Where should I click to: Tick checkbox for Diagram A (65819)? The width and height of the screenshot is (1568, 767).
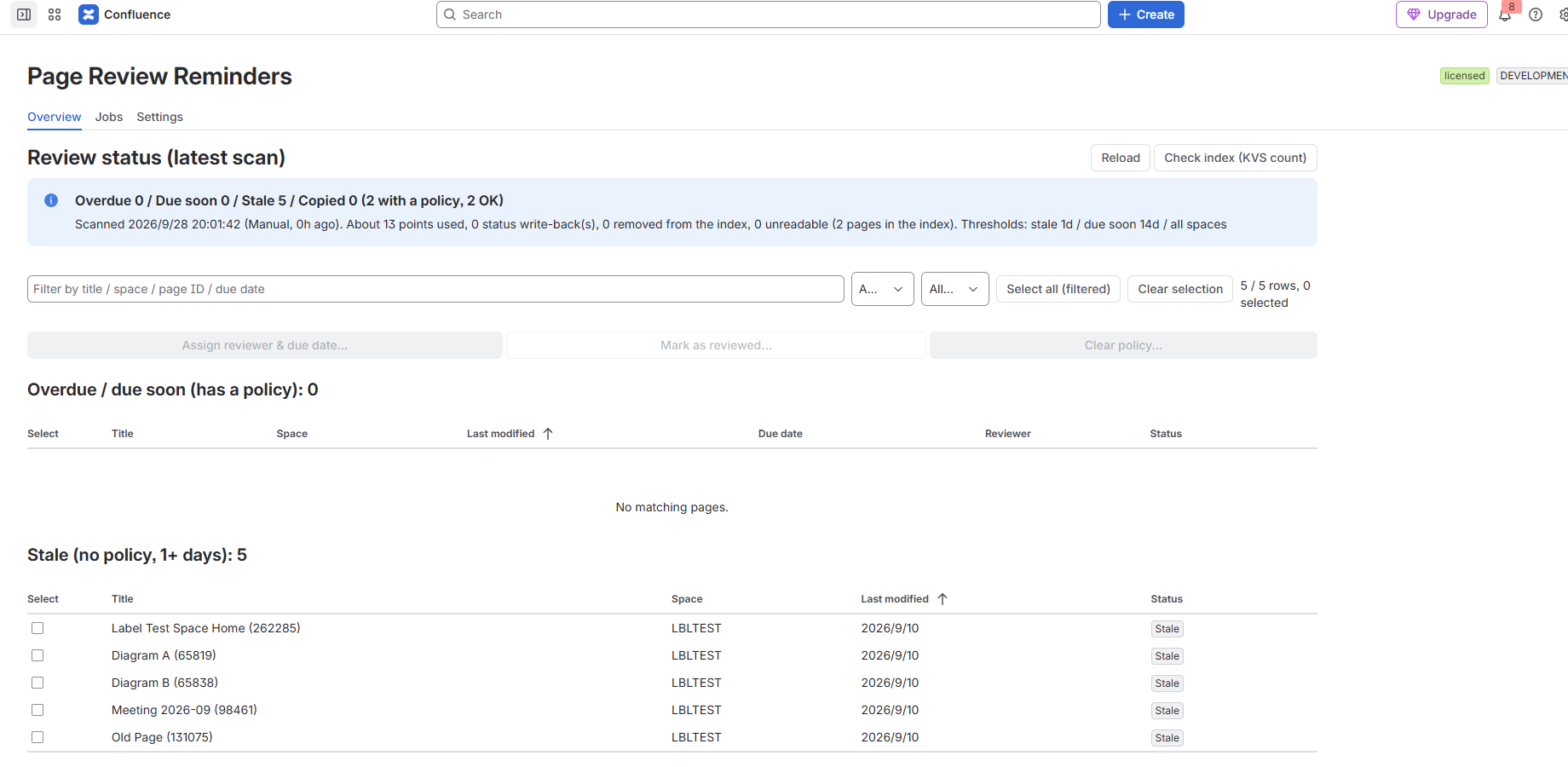point(37,655)
